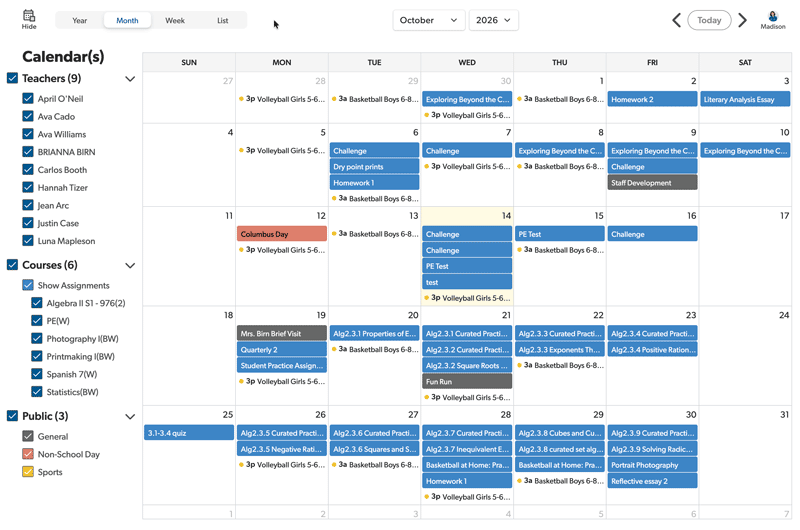Toggle the Public (3) group checkbox
This screenshot has width=800, height=530.
[12, 416]
